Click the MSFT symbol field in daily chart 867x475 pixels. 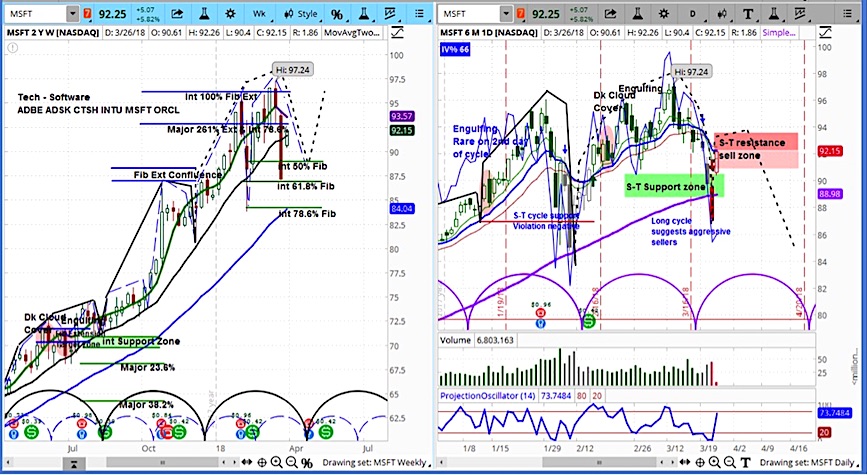point(470,14)
